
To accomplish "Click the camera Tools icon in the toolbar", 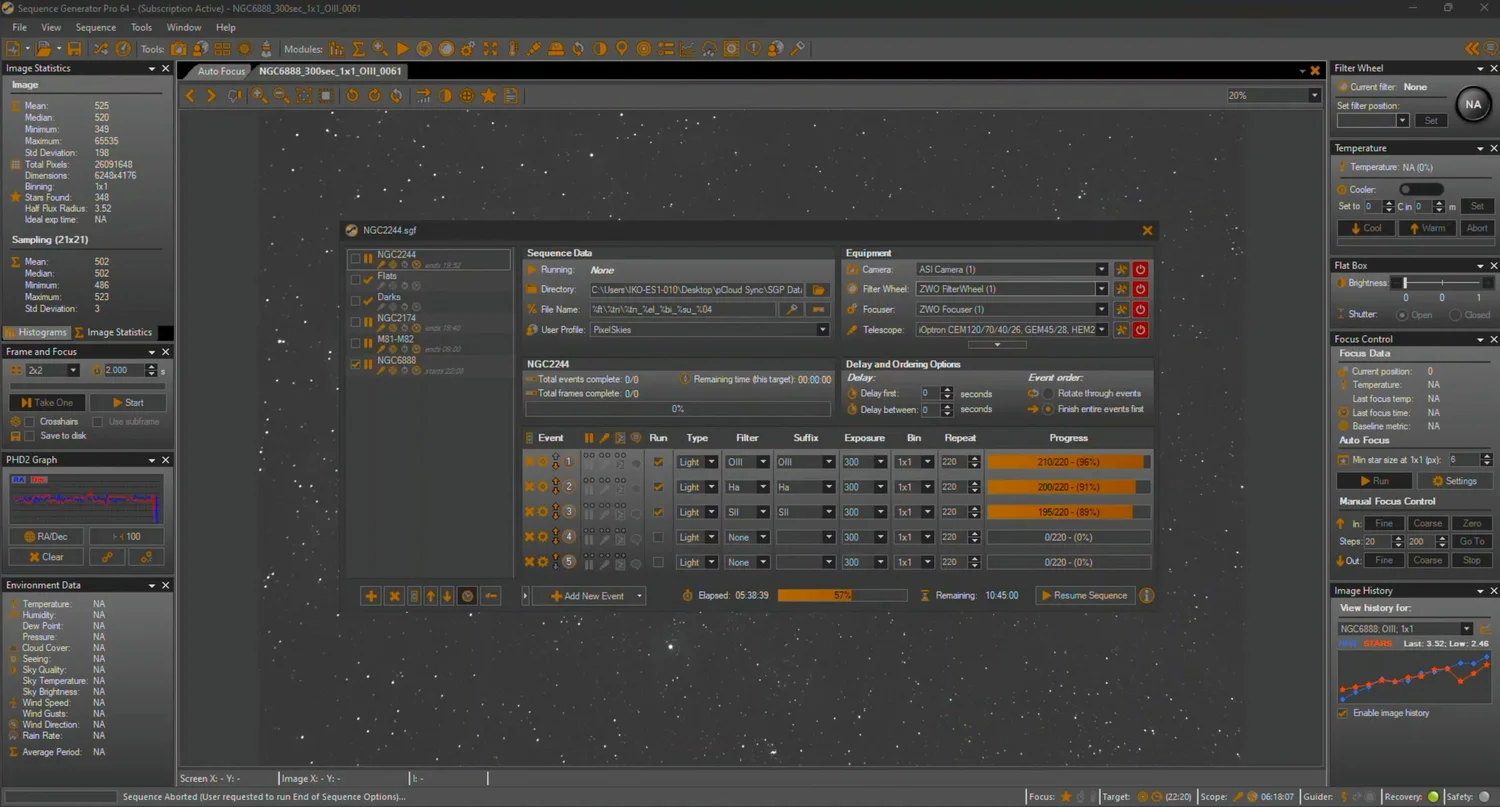I will click(179, 48).
